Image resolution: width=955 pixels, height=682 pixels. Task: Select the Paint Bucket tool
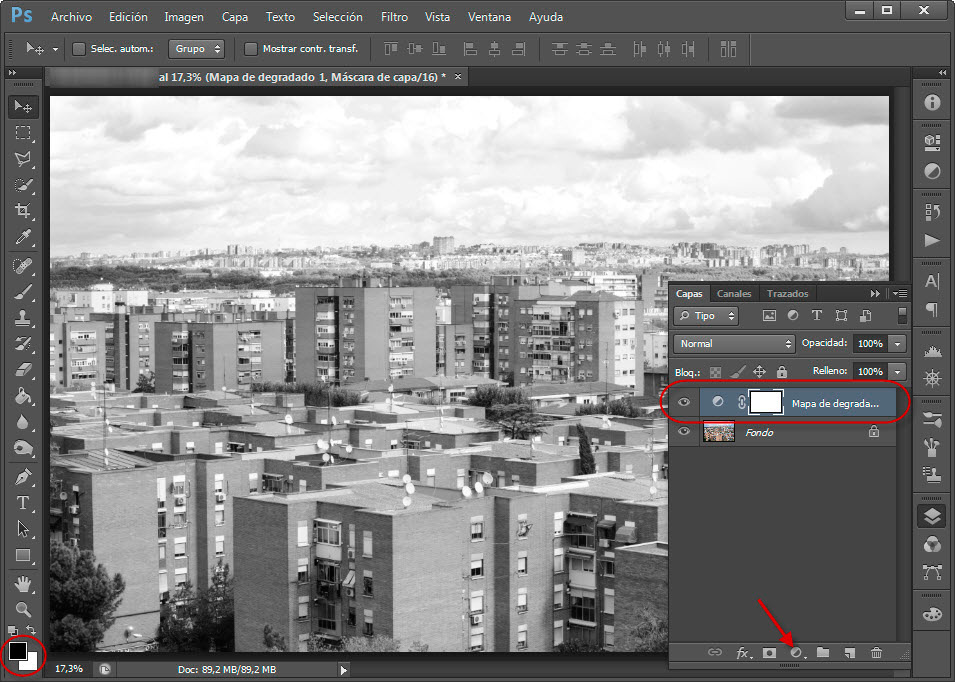point(23,396)
